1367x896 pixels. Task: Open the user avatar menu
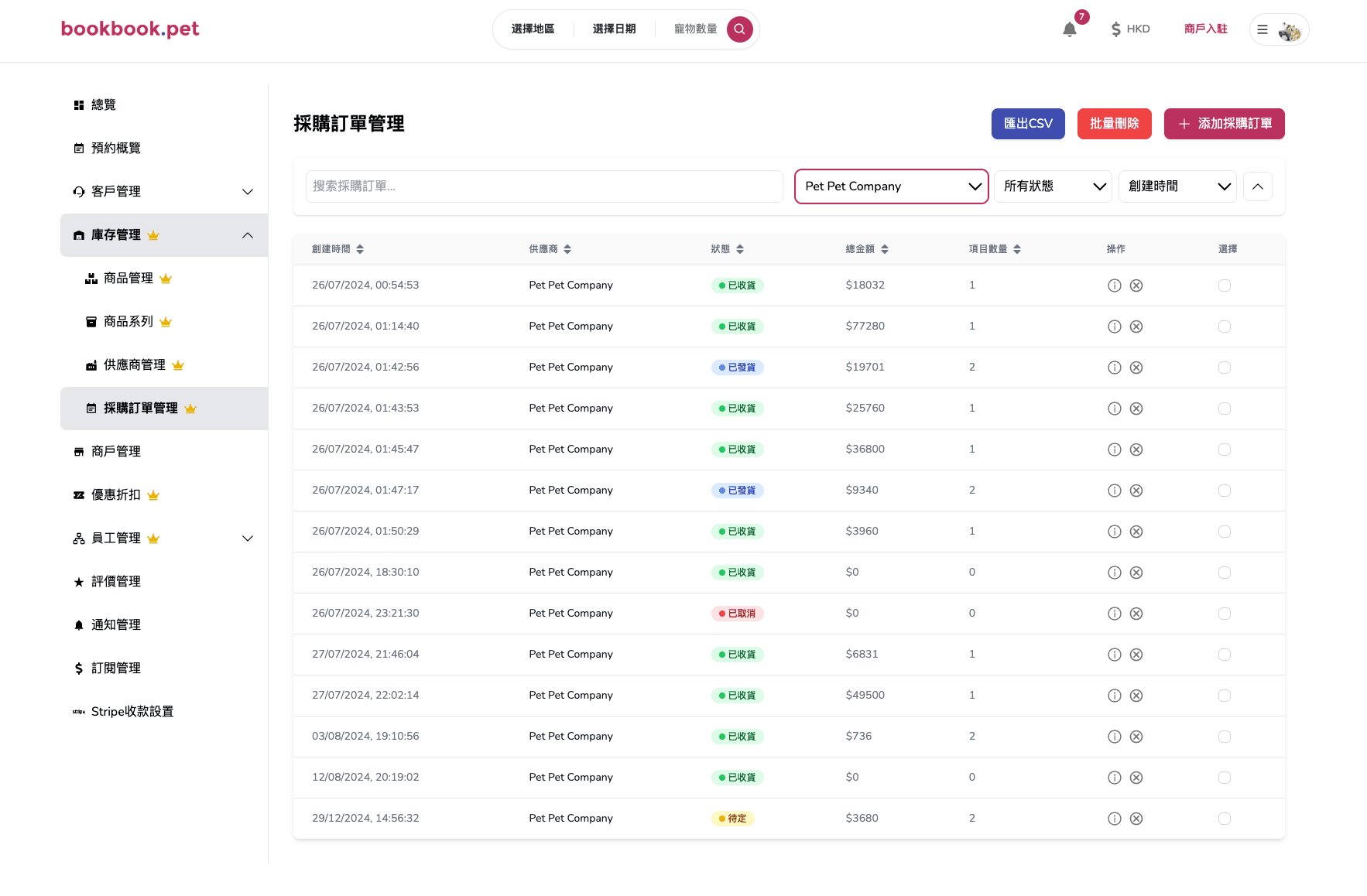click(x=1279, y=29)
